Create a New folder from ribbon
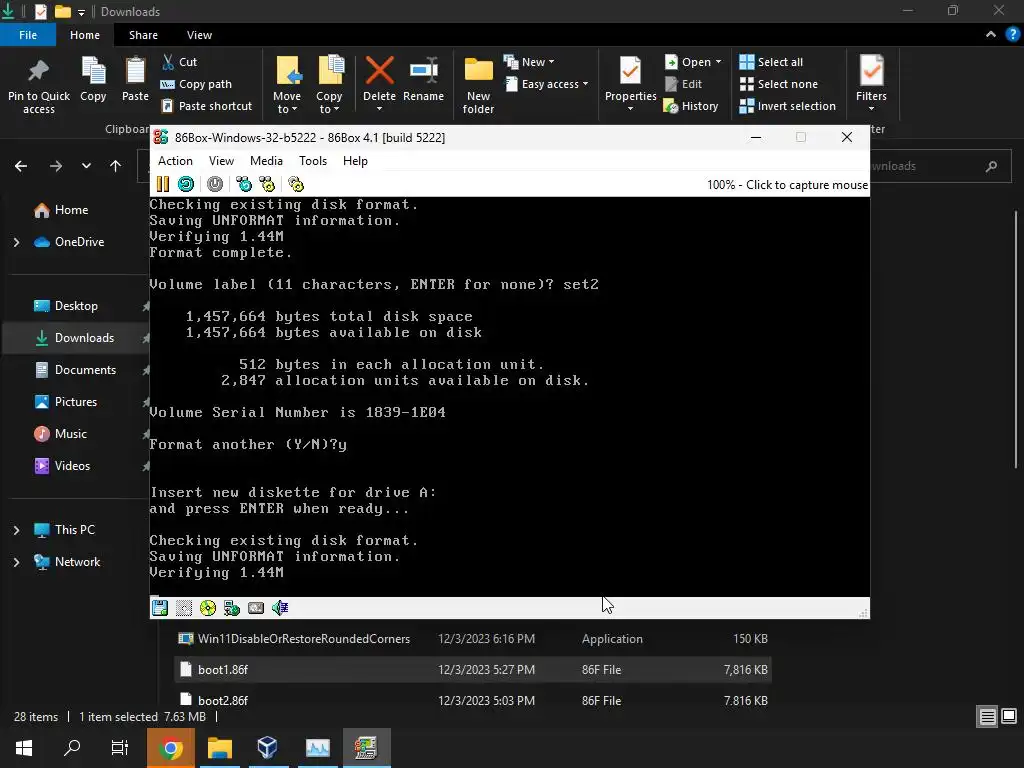Viewport: 1024px width, 768px height. tap(479, 86)
